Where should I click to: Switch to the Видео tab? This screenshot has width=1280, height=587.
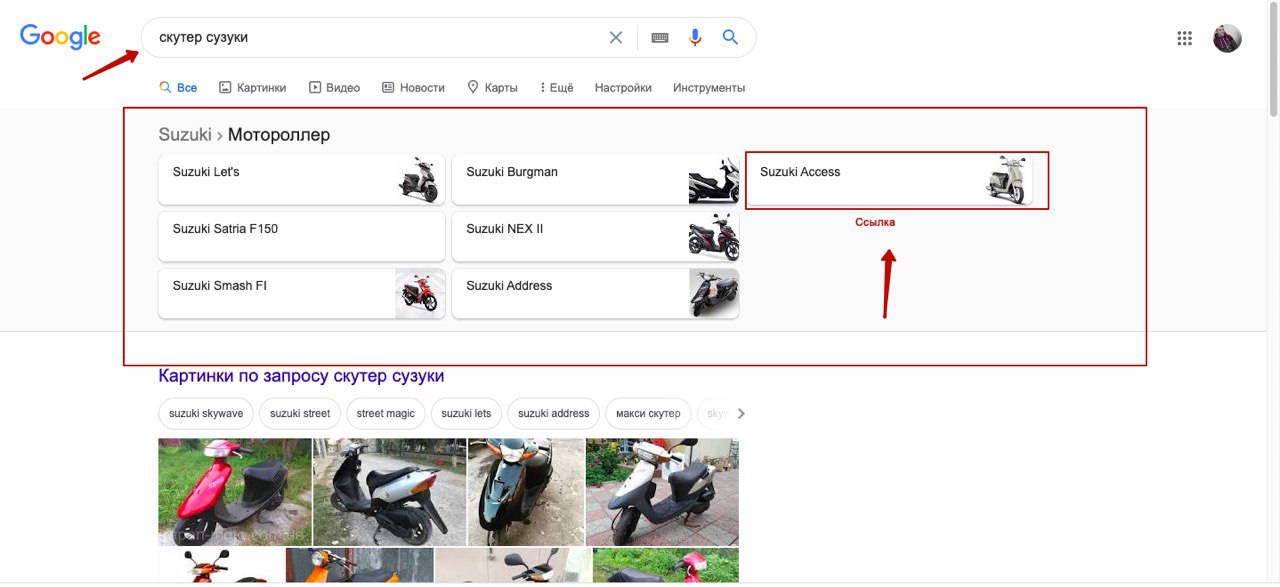coord(334,88)
